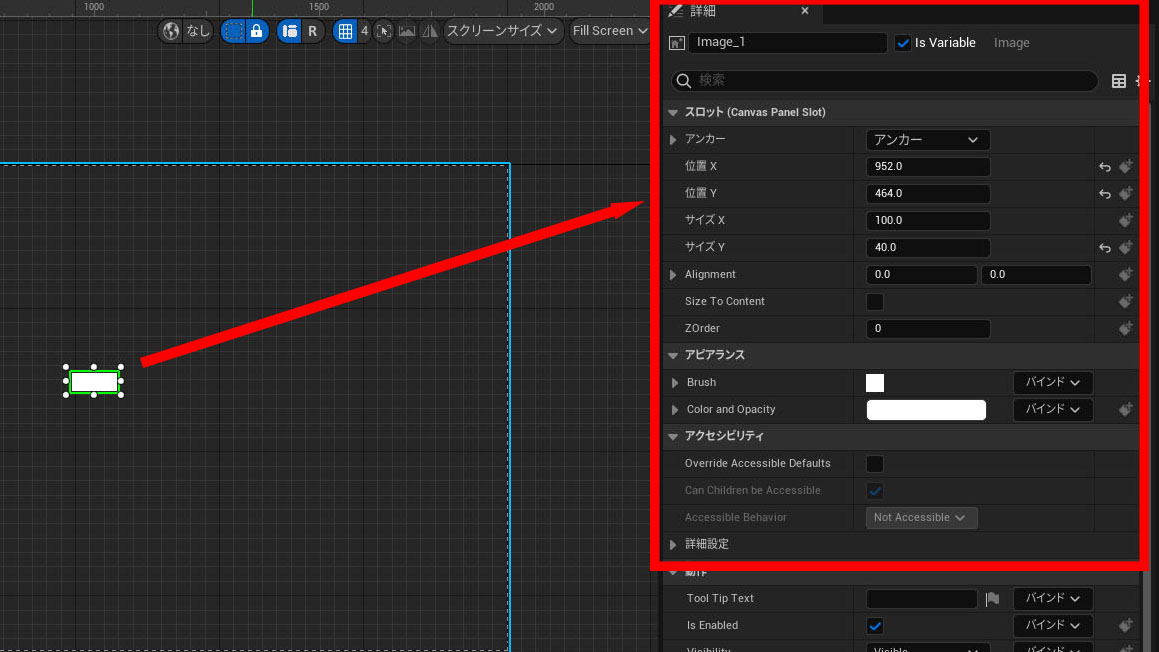Screen dimensions: 1159x652
Task: Toggle grid snapping icon in toolbar
Action: click(x=345, y=31)
